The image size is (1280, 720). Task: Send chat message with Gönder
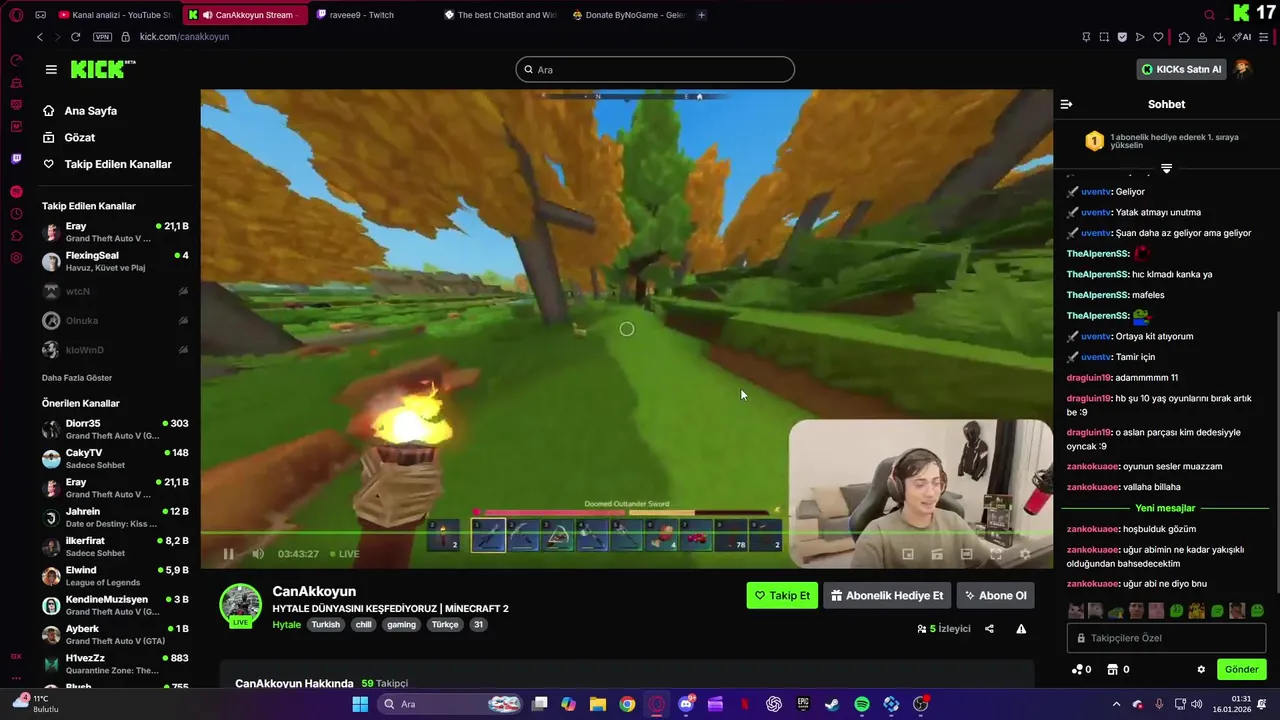1241,669
